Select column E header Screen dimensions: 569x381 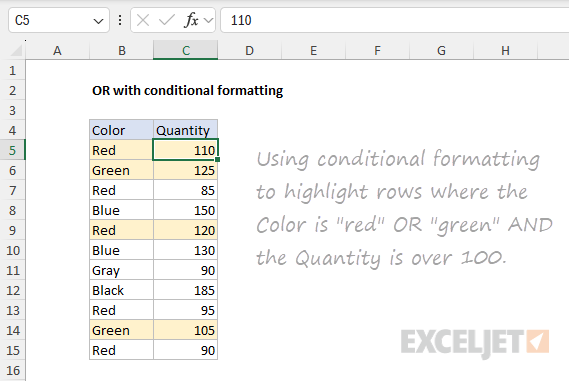coord(314,50)
